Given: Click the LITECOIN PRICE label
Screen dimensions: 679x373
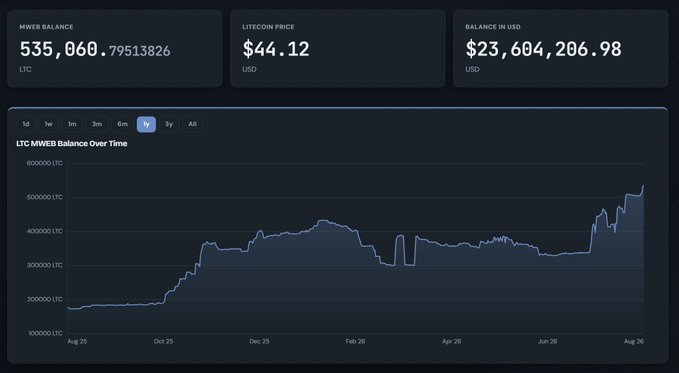Looking at the screenshot, I should point(268,27).
